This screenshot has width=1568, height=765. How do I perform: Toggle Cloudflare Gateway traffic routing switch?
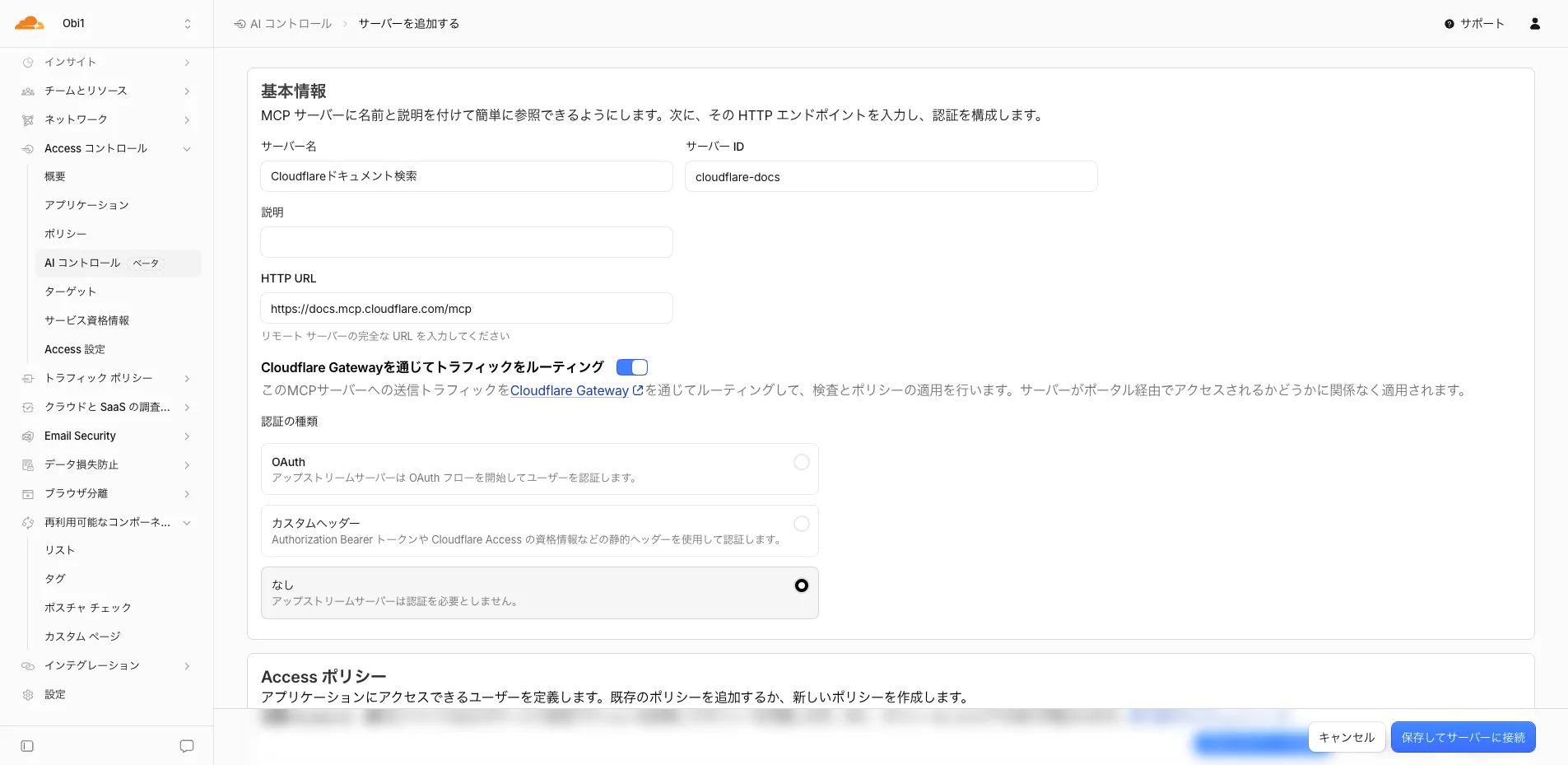click(632, 367)
